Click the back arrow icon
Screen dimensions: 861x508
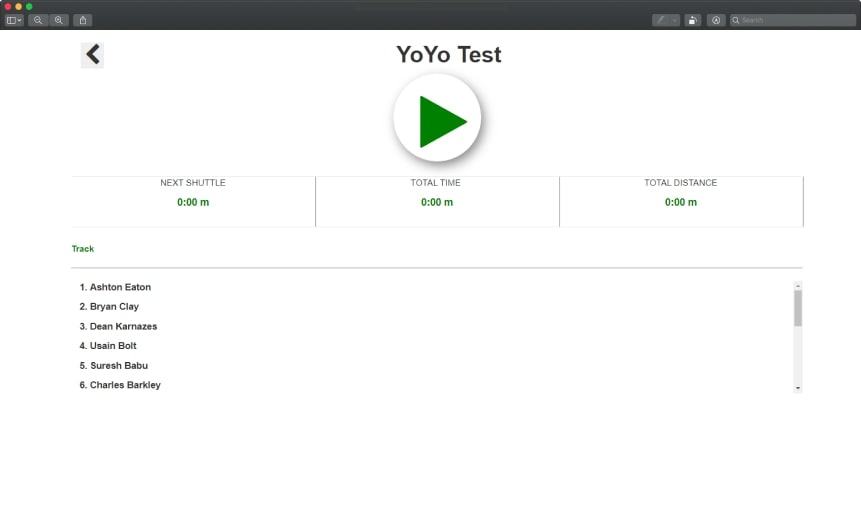(92, 55)
